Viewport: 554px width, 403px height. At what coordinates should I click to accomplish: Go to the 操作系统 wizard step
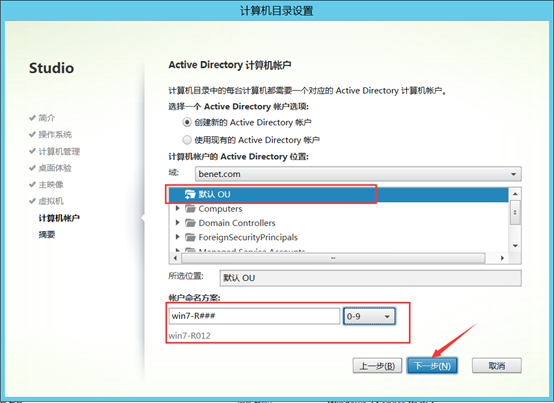pos(55,134)
